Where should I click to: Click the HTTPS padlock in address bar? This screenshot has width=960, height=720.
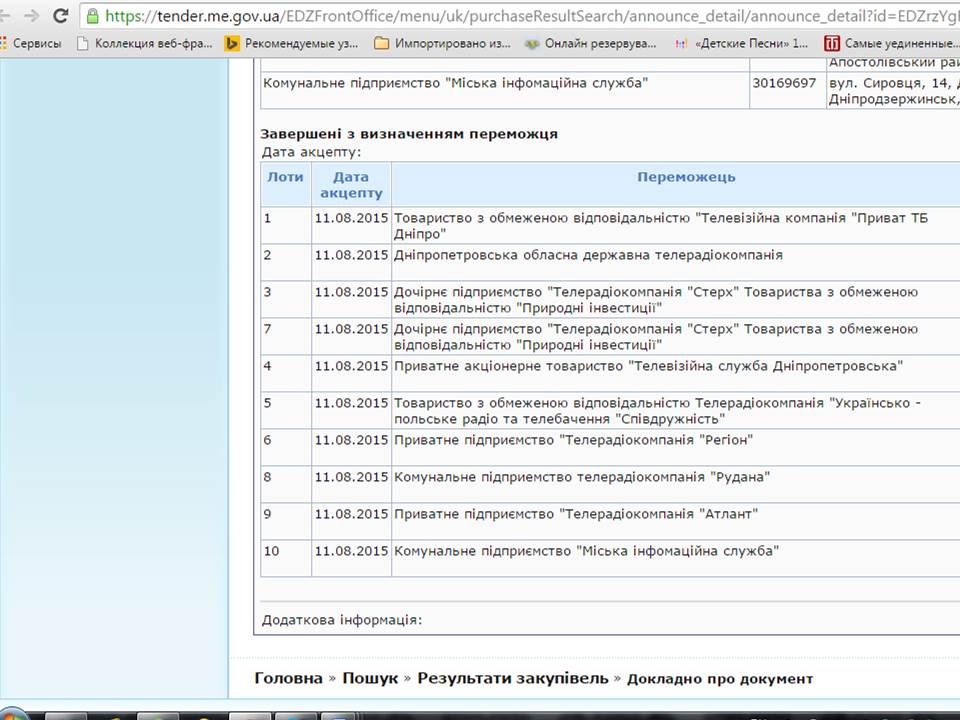[x=92, y=16]
